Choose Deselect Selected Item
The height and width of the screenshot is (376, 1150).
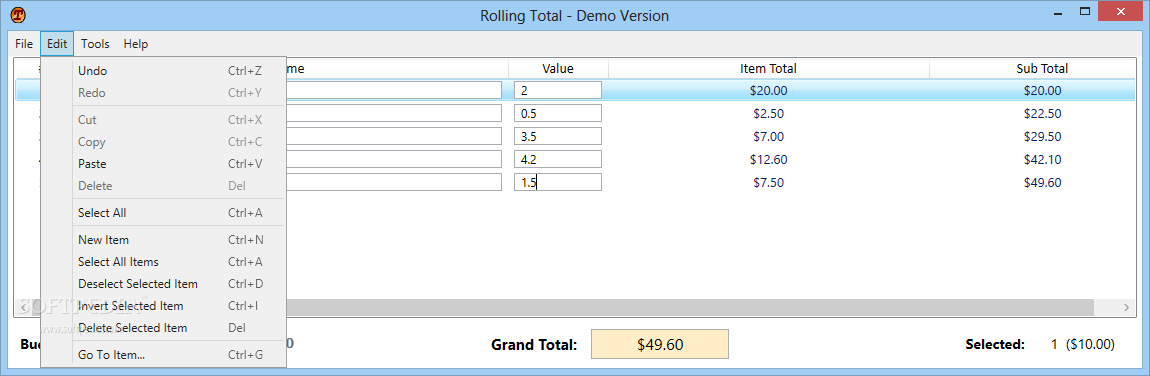pyautogui.click(x=164, y=284)
